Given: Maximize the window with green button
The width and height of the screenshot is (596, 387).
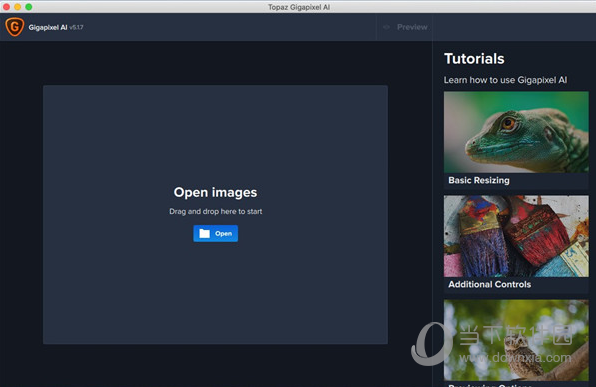Looking at the screenshot, I should 29,7.
